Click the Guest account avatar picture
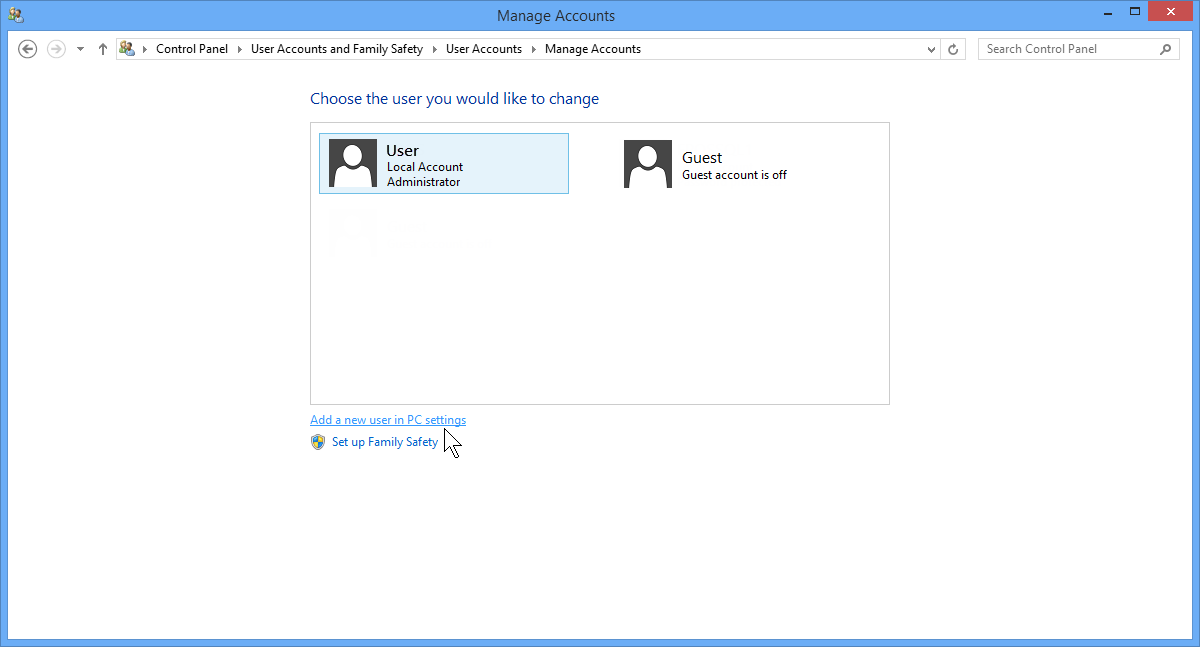This screenshot has width=1200, height=647. 648,163
